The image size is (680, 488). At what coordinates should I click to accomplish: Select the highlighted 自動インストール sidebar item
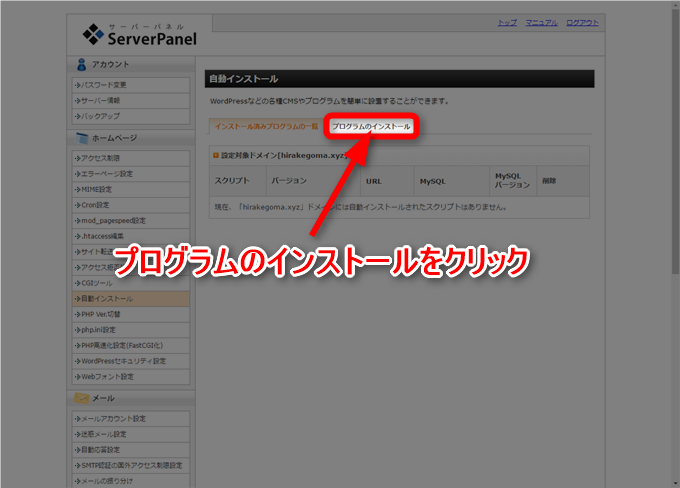(x=131, y=299)
